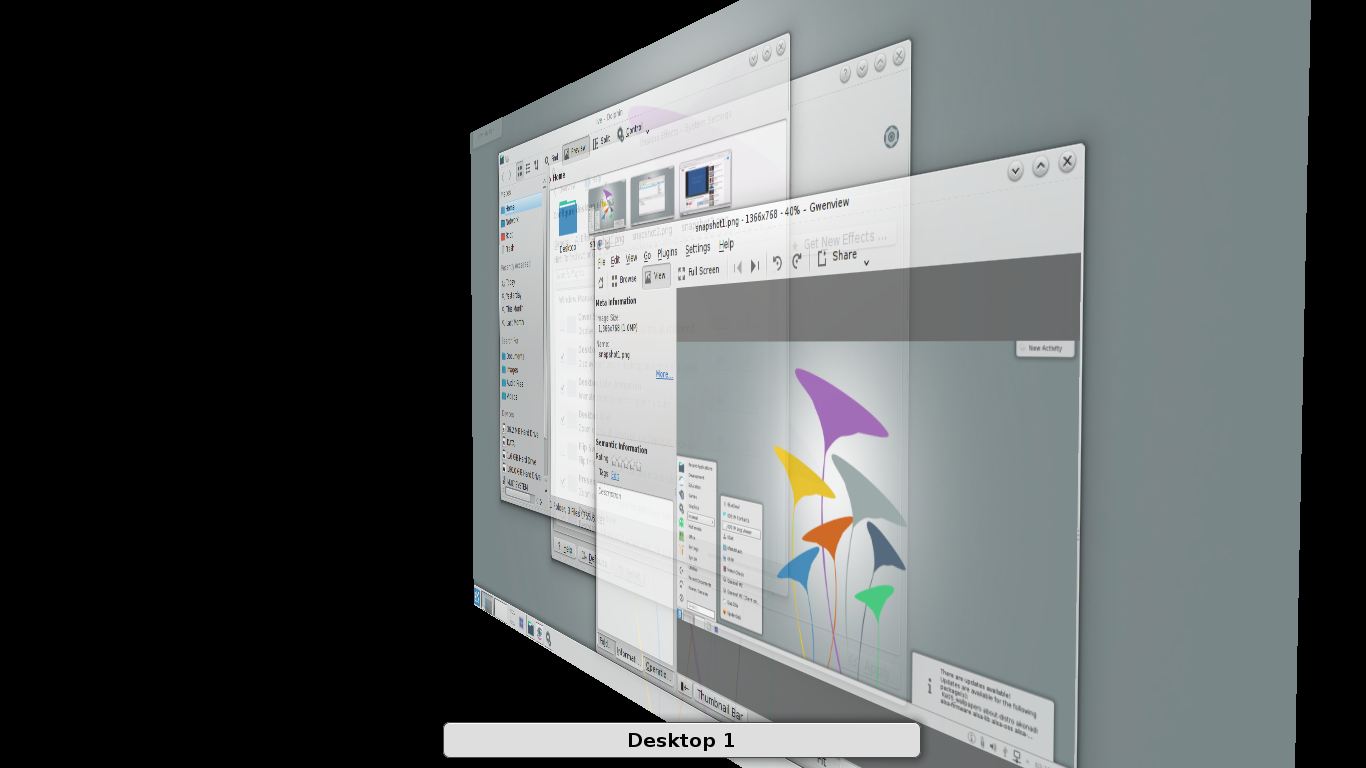Viewport: 1366px width, 768px height.
Task: Open the View menu in Gwenview
Action: tap(631, 258)
